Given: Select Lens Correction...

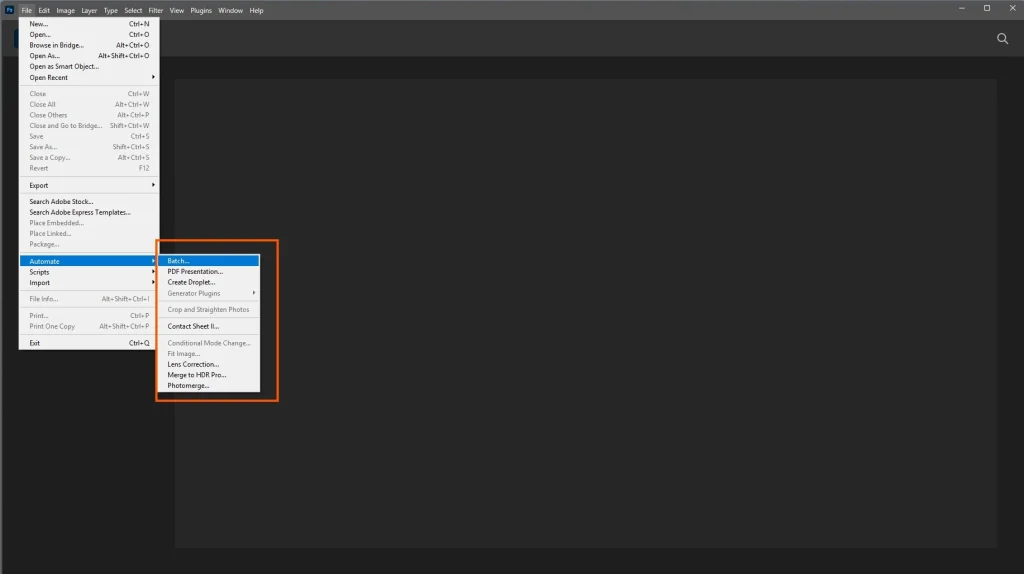Looking at the screenshot, I should (209, 364).
